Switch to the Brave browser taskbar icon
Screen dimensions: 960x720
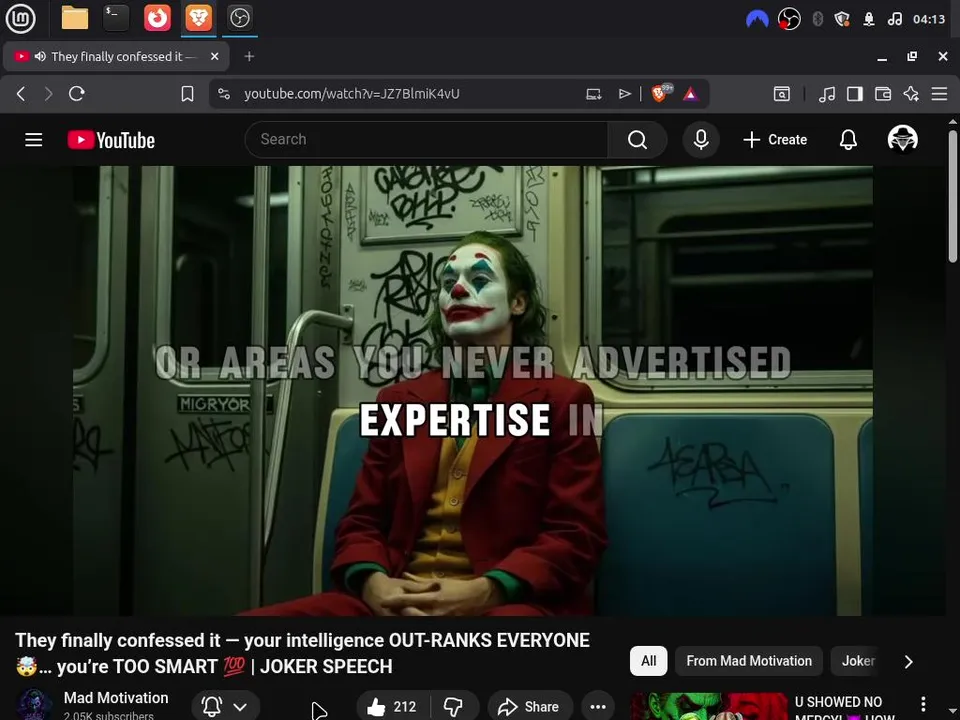coord(198,18)
